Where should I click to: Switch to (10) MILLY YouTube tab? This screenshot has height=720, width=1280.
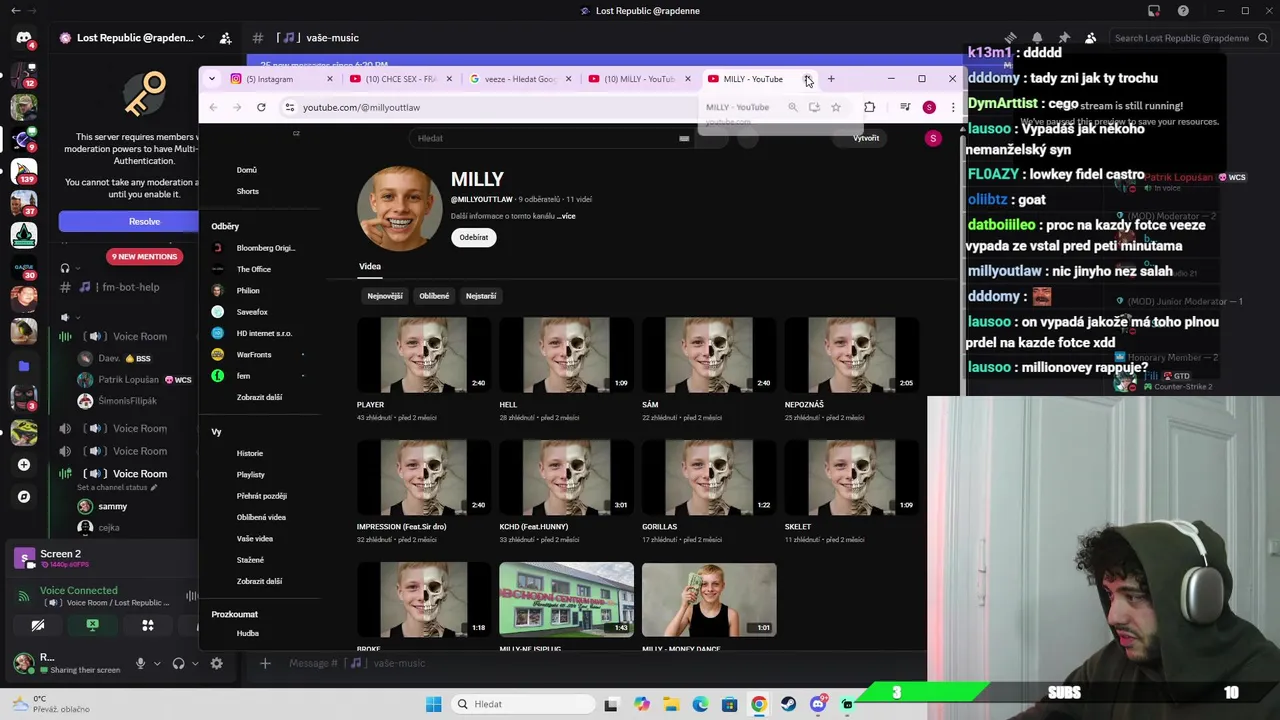(640, 79)
